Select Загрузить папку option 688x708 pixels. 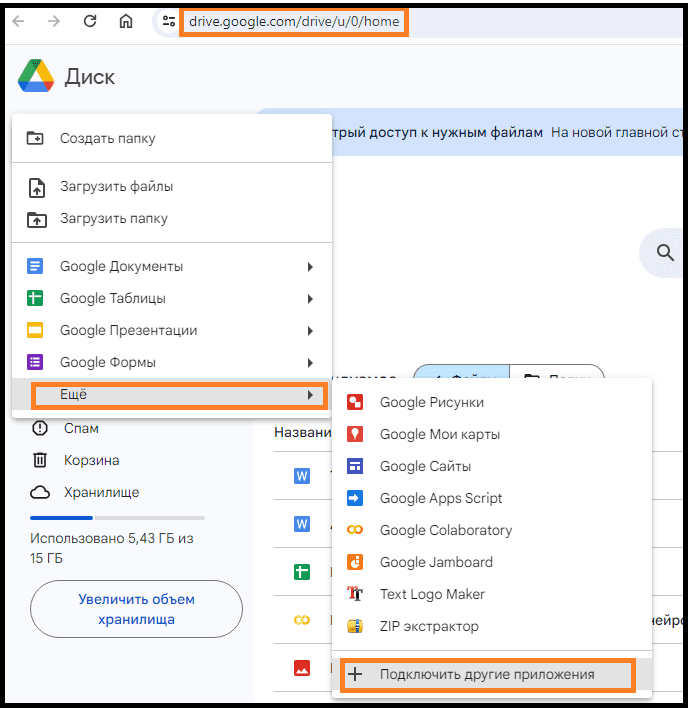pyautogui.click(x=172, y=219)
